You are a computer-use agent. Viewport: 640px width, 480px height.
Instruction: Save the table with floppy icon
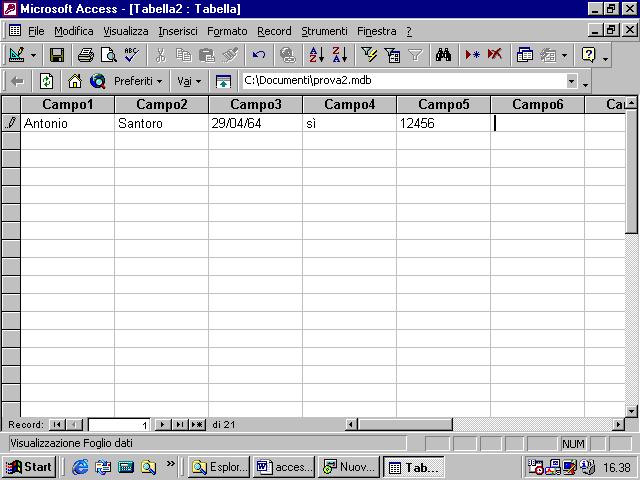[57, 55]
